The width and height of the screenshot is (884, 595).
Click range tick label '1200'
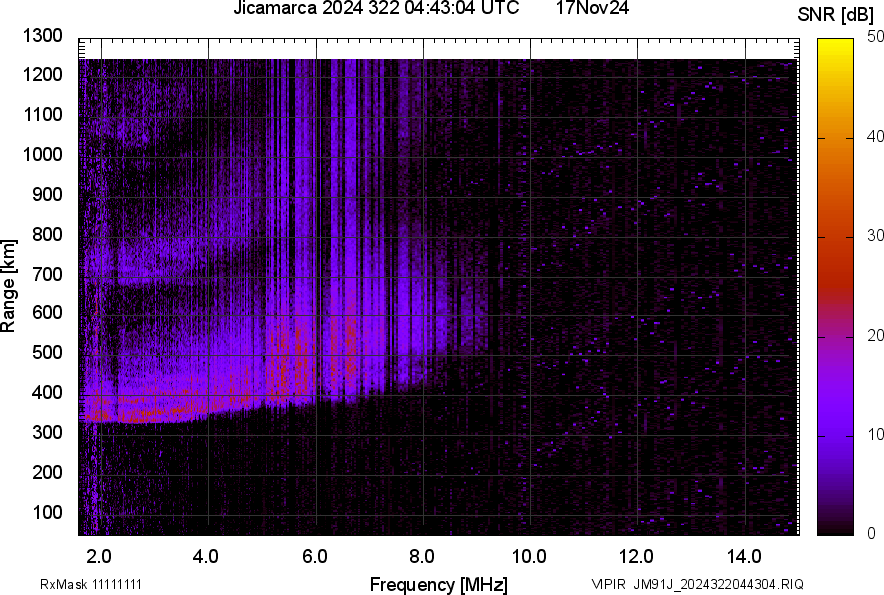[x=43, y=74]
